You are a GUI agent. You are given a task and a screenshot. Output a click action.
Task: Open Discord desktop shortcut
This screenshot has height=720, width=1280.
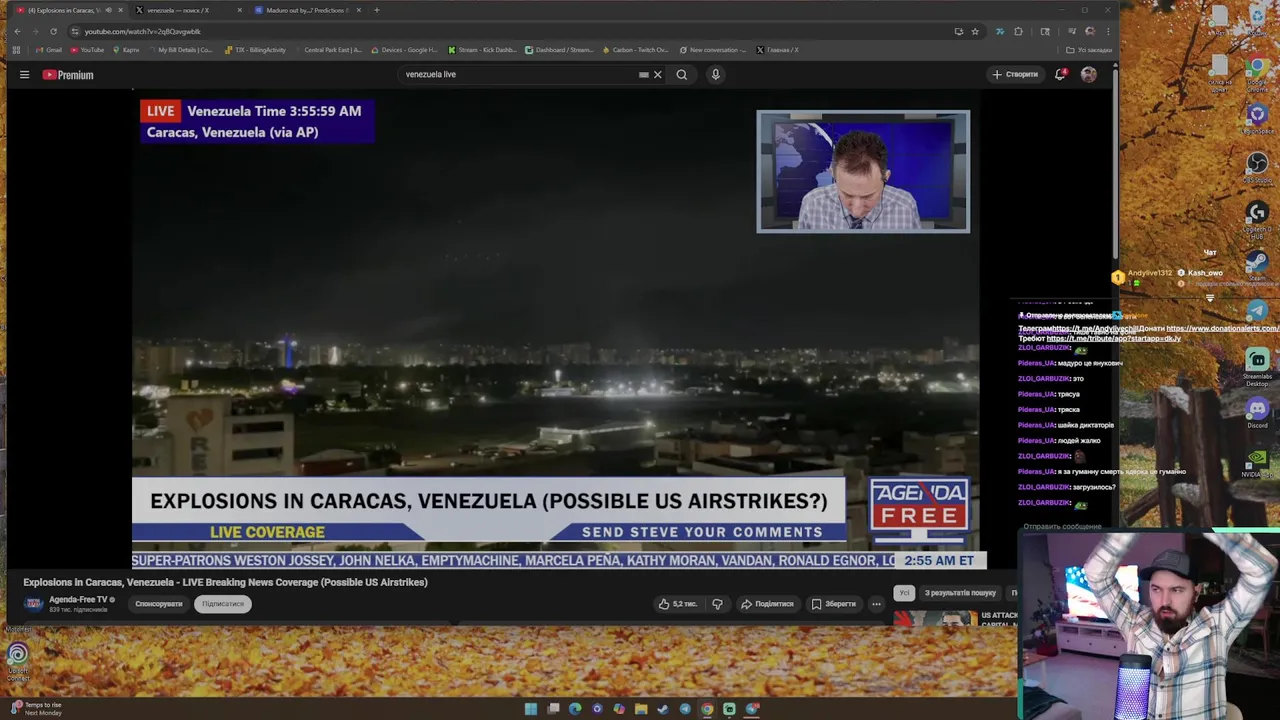(1257, 413)
